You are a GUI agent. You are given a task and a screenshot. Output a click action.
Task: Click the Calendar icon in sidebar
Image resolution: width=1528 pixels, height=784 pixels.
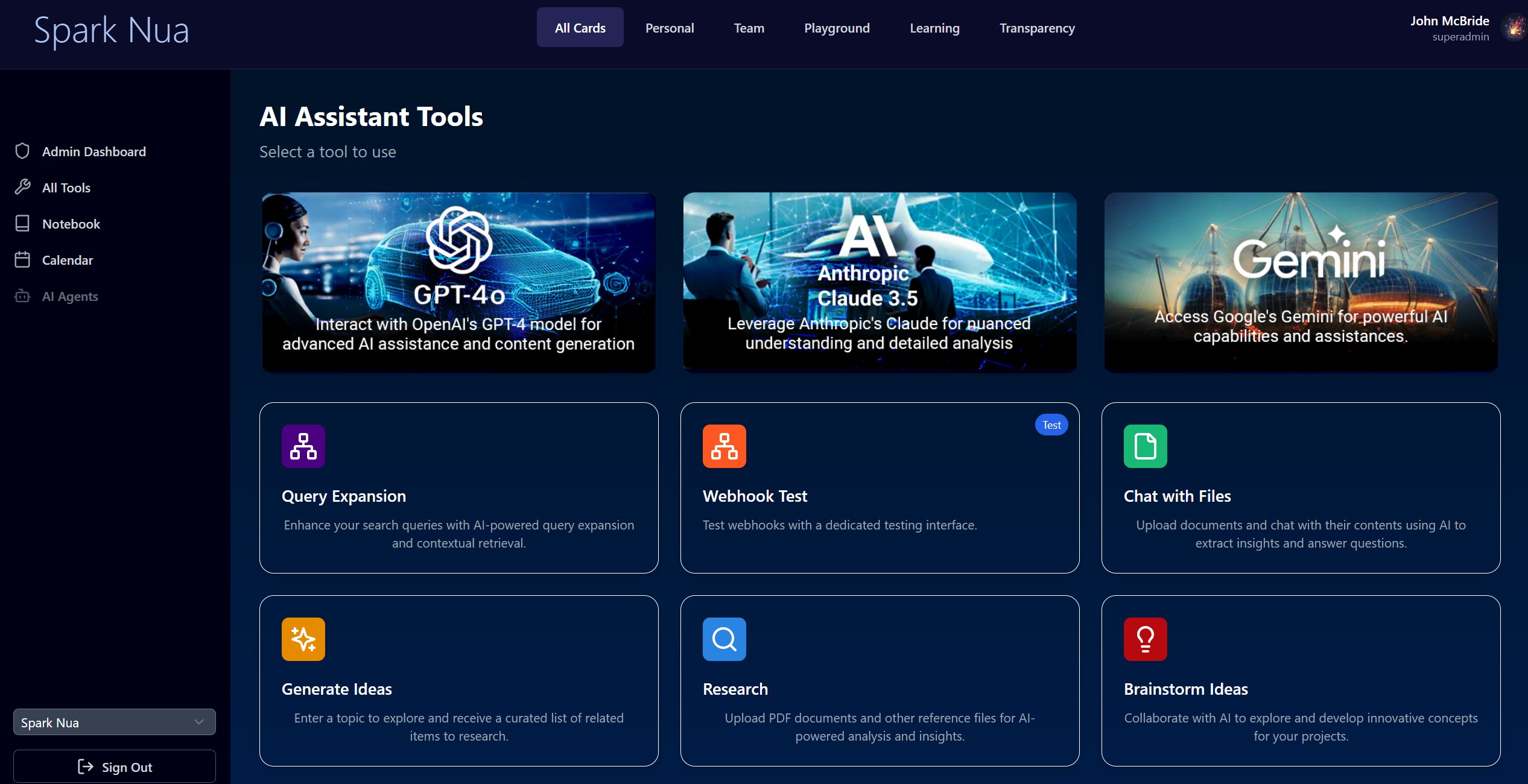22,259
